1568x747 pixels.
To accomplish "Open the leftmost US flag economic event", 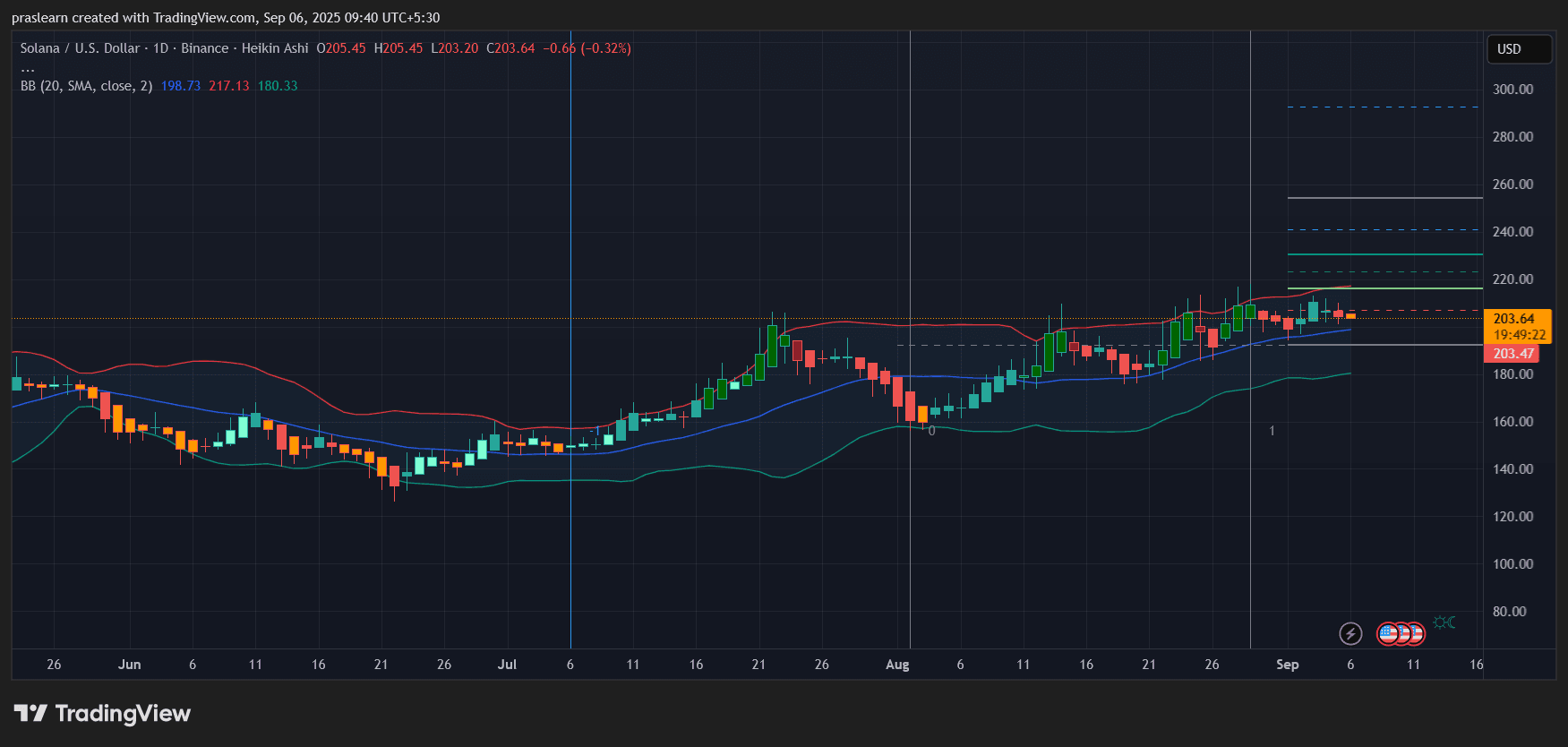I will click(x=1387, y=634).
